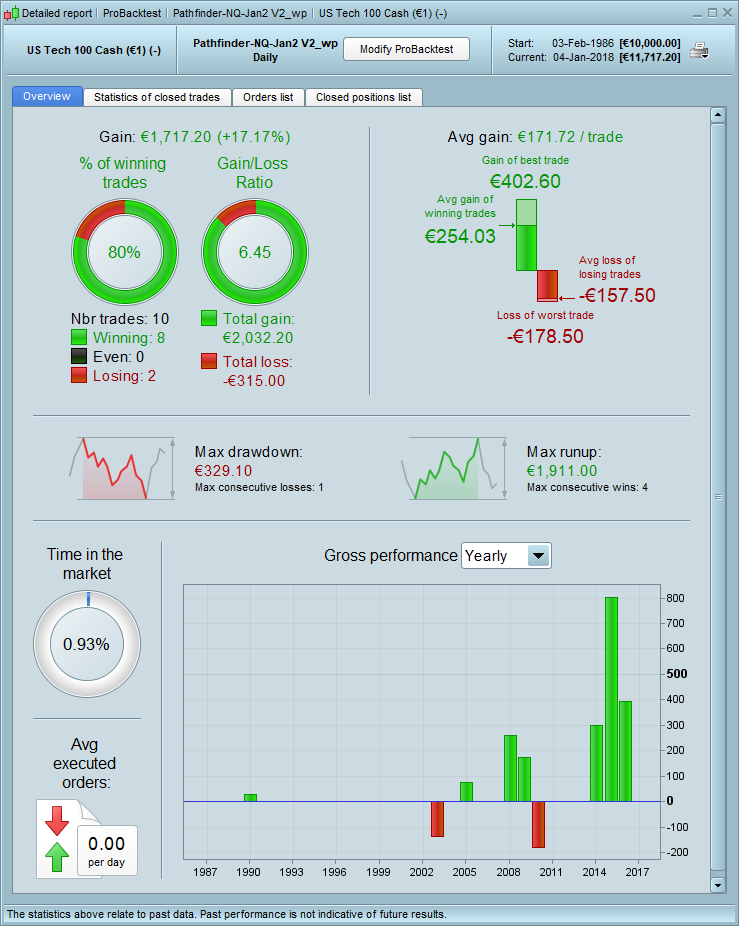The height and width of the screenshot is (926, 739).
Task: Click the red loss bar at 2003
Action: coord(437,819)
